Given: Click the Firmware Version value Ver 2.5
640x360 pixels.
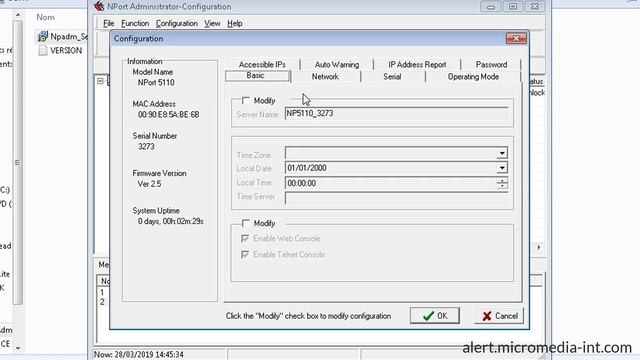Looking at the screenshot, I should [x=149, y=184].
